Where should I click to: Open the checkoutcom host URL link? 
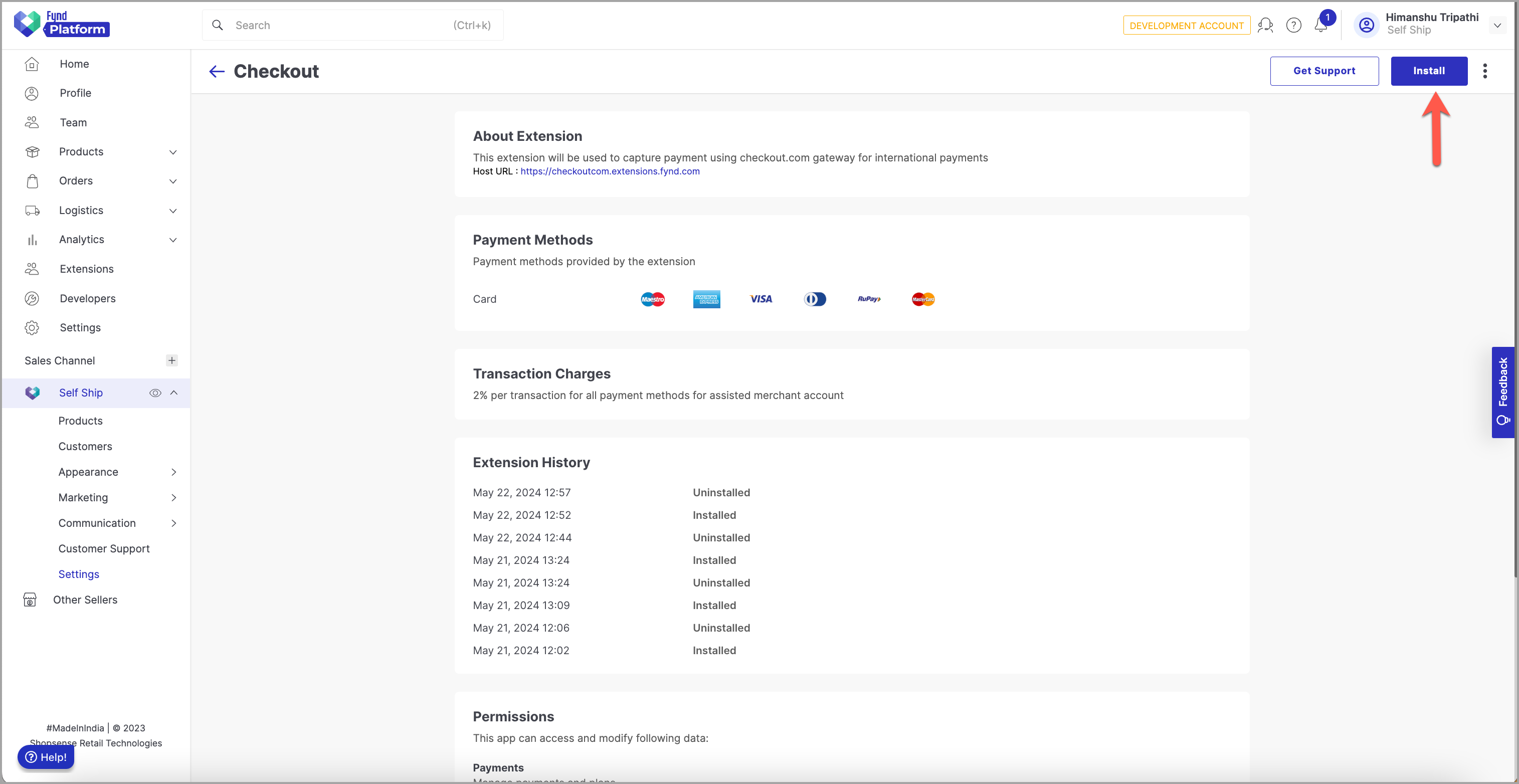pos(610,171)
